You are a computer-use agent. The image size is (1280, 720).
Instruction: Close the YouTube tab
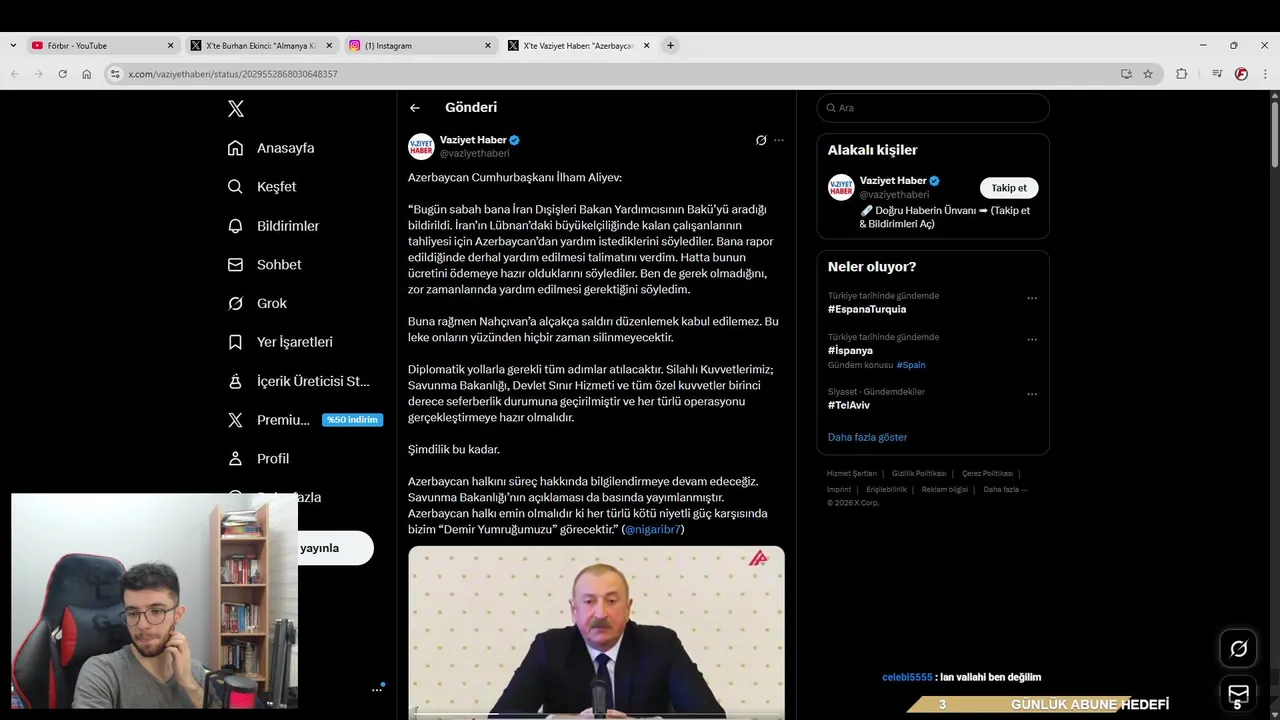click(x=170, y=45)
